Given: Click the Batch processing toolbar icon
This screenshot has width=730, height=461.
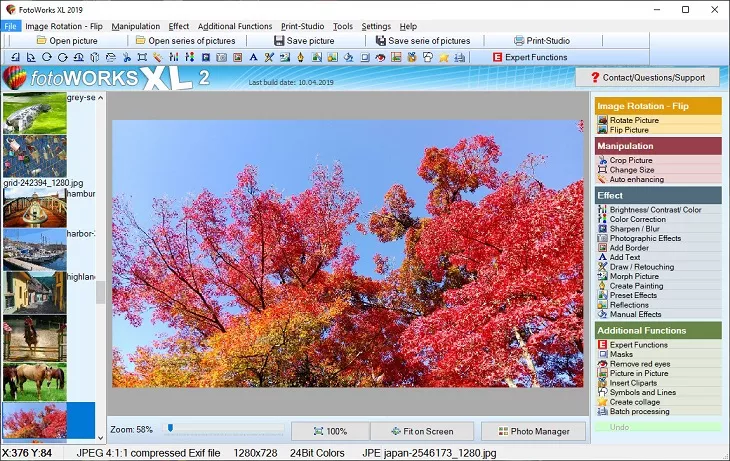Looking at the screenshot, I should click(x=460, y=57).
